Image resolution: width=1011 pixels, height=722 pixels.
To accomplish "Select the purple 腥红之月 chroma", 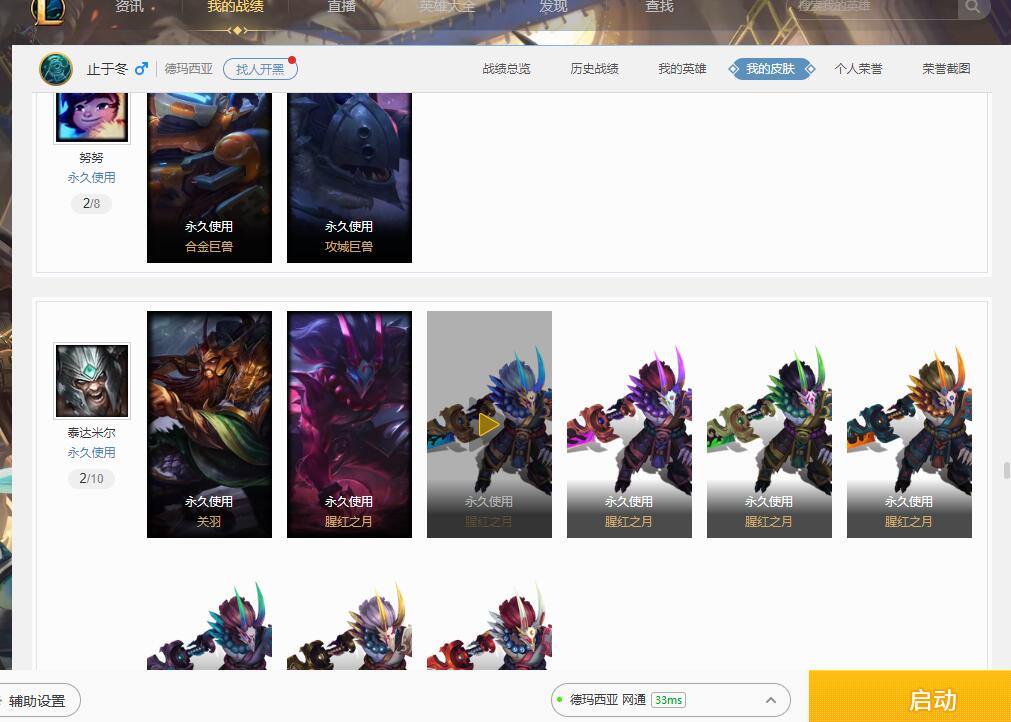I will click(629, 424).
